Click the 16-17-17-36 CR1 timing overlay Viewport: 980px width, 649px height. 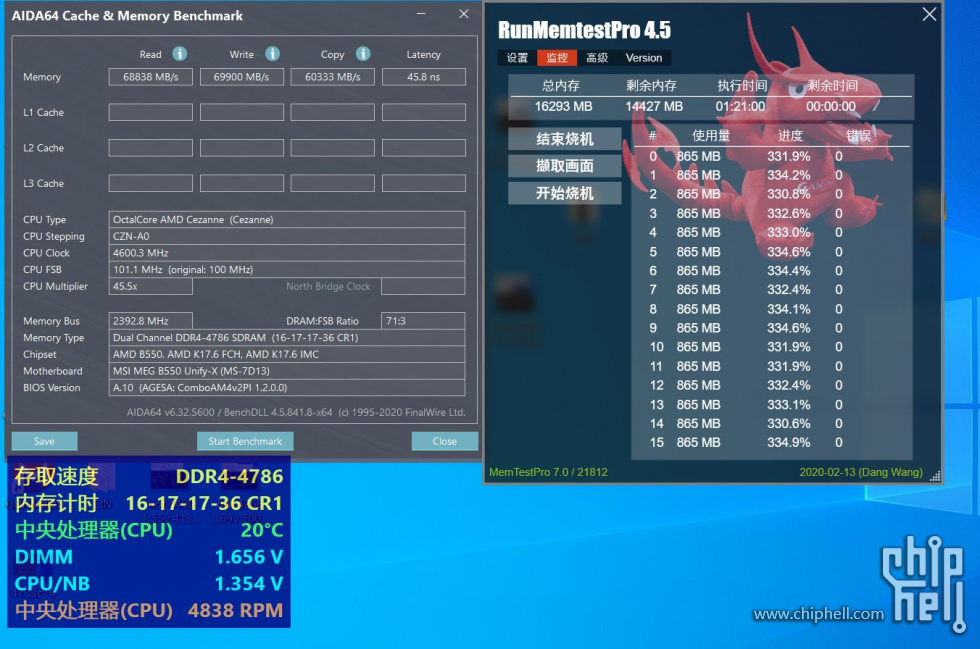[204, 503]
